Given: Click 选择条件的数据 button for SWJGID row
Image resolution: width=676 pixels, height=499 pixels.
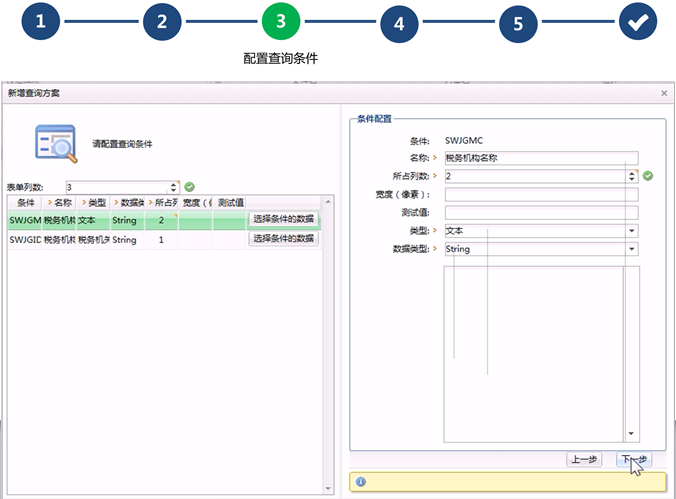Looking at the screenshot, I should click(x=283, y=239).
